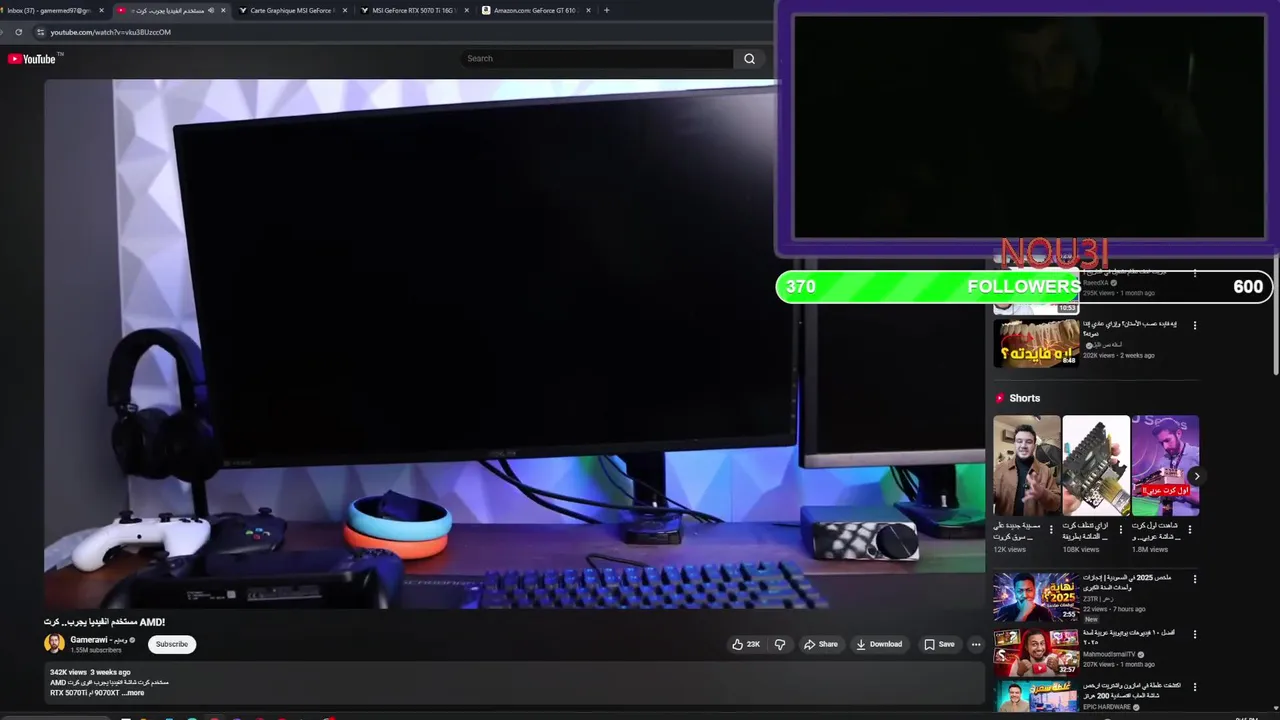Open options for the 108K views Short
Screen dimensions: 1280x720
pos(1120,529)
